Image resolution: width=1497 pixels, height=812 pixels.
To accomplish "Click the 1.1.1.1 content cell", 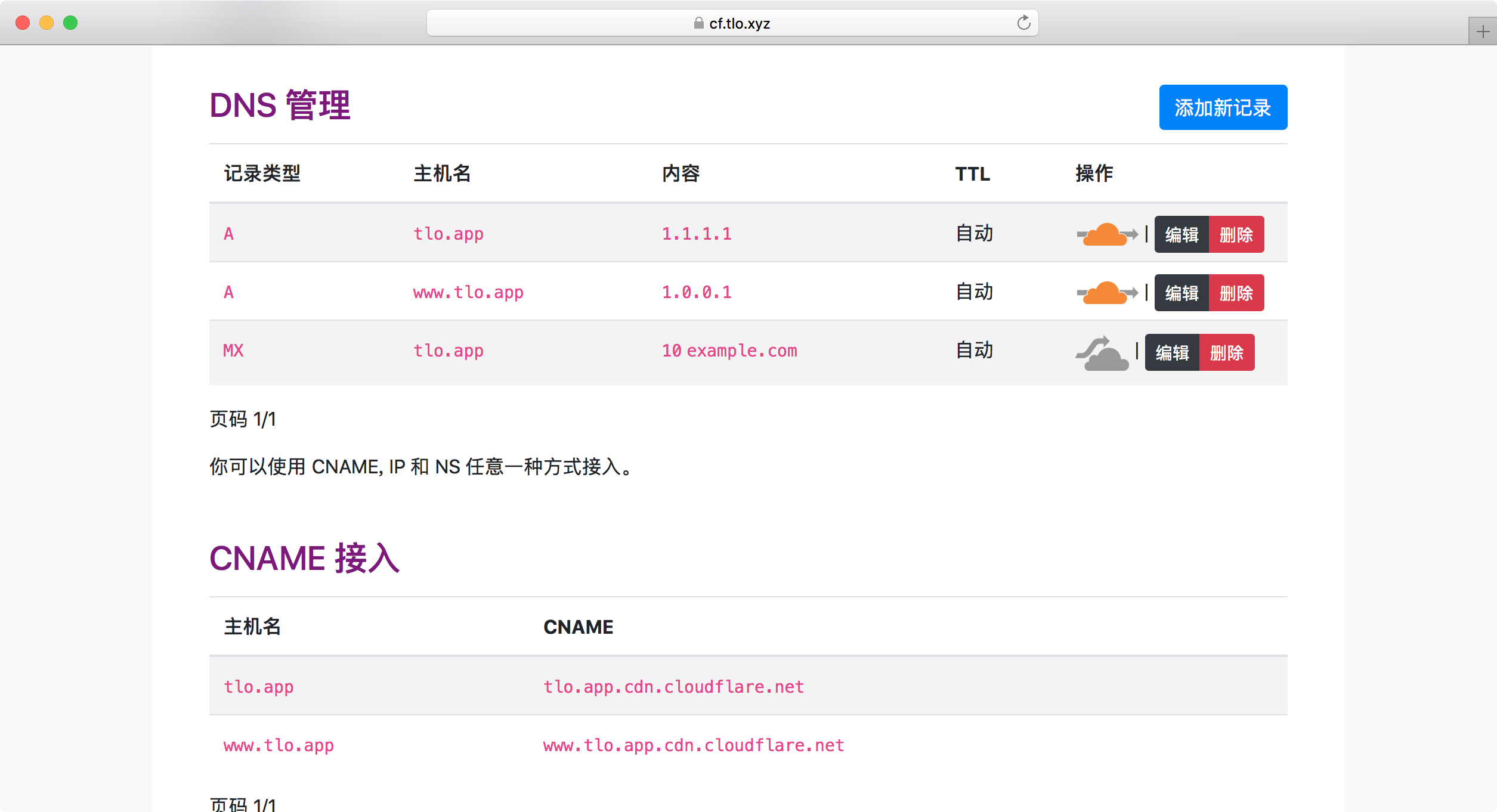I will (697, 234).
